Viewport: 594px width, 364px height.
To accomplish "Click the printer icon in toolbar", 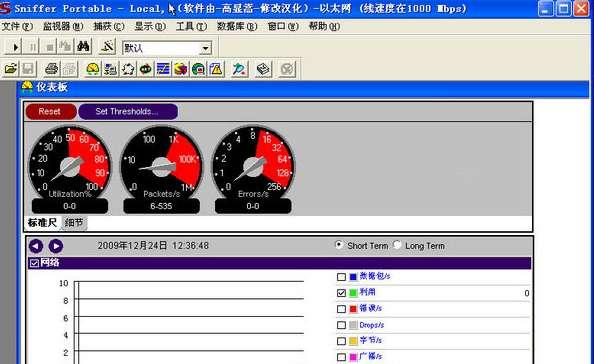I will (x=51, y=69).
